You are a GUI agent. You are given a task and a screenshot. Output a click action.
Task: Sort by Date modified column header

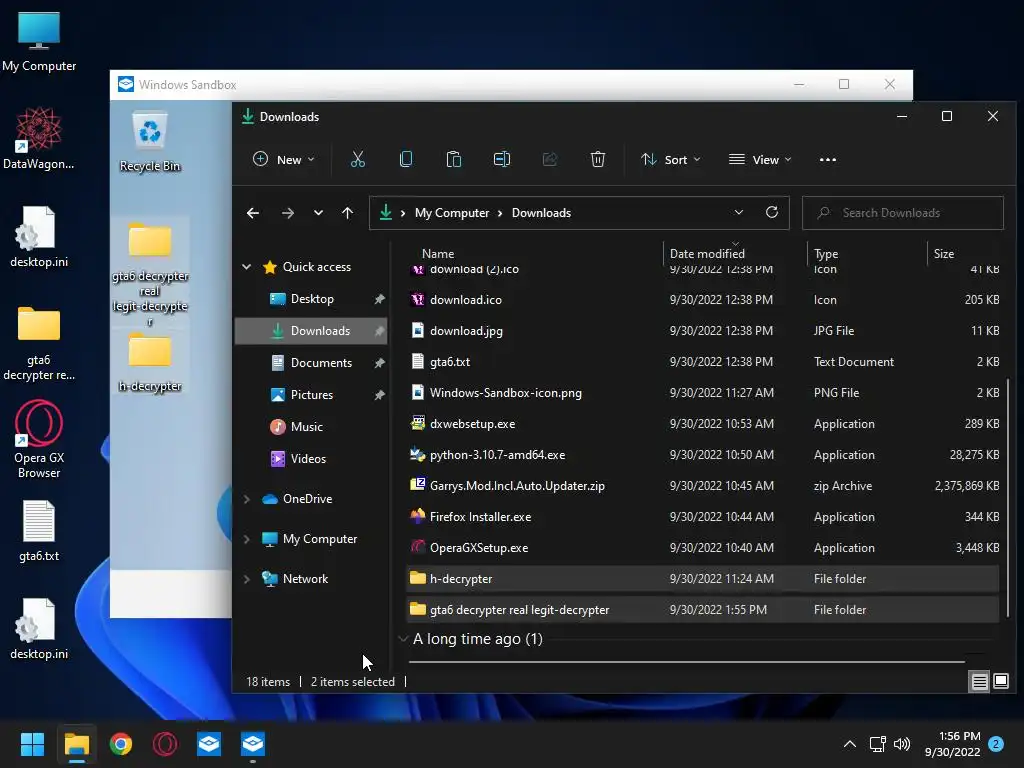pos(707,253)
